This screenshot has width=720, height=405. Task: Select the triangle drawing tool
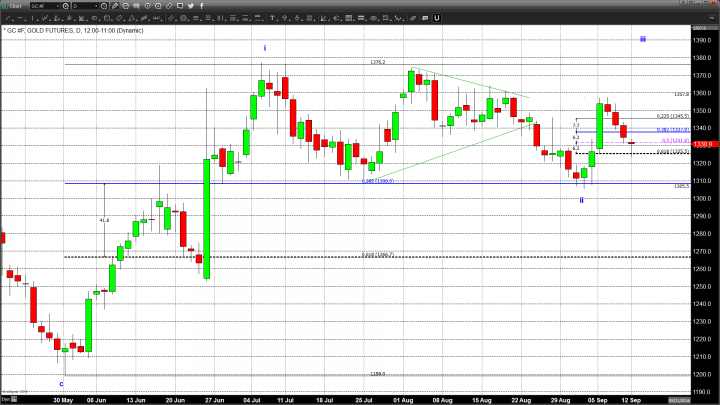pos(131,18)
